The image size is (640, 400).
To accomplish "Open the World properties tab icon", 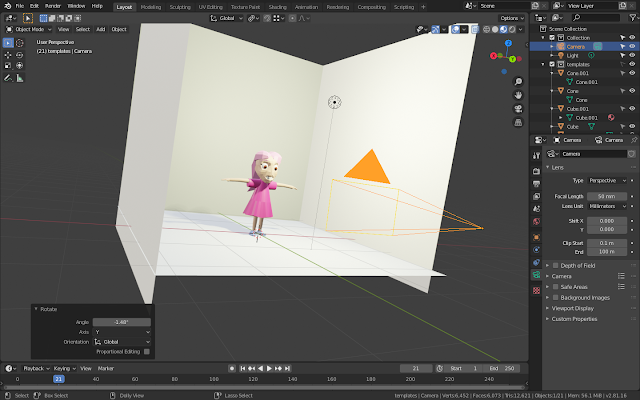I will pyautogui.click(x=536, y=222).
